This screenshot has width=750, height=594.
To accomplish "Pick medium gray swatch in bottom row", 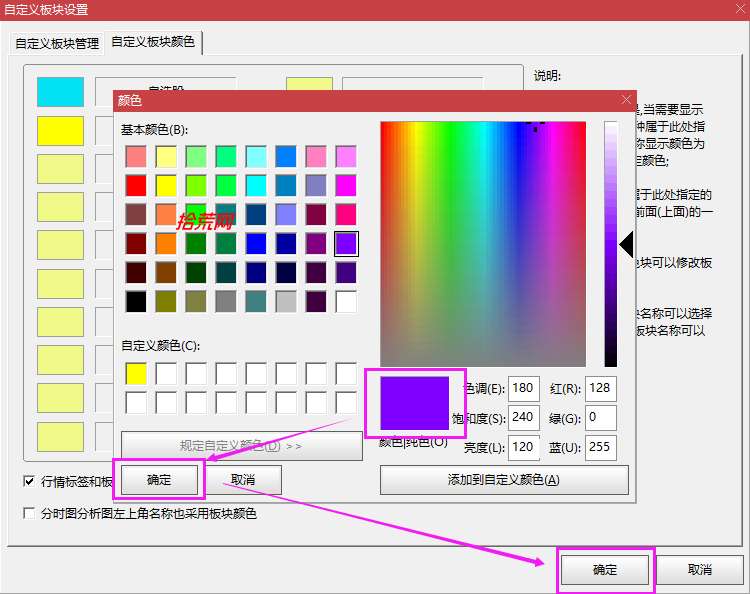I will 226,302.
